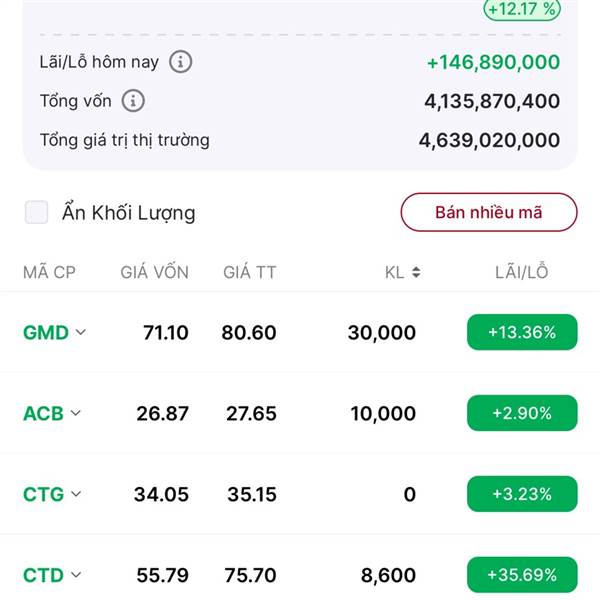
Task: Tap the +2.90% profit badge for ACB
Action: click(x=522, y=413)
